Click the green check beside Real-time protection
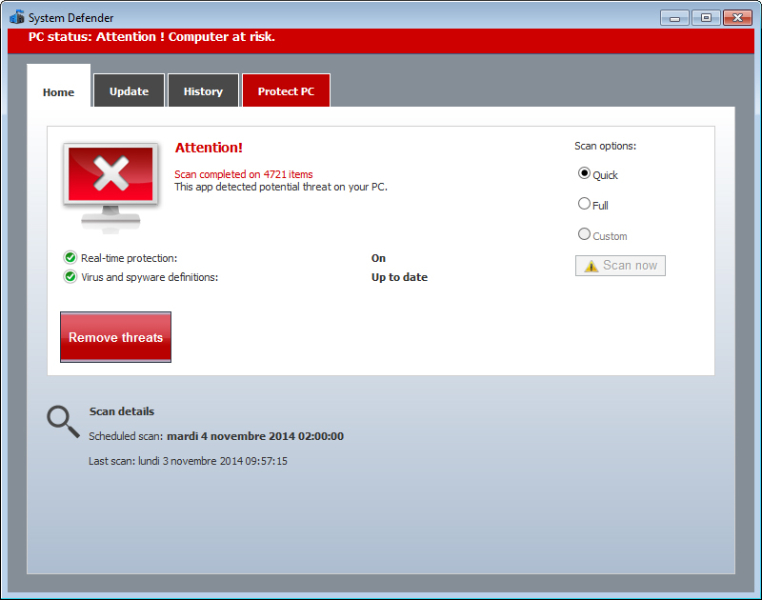 click(70, 258)
